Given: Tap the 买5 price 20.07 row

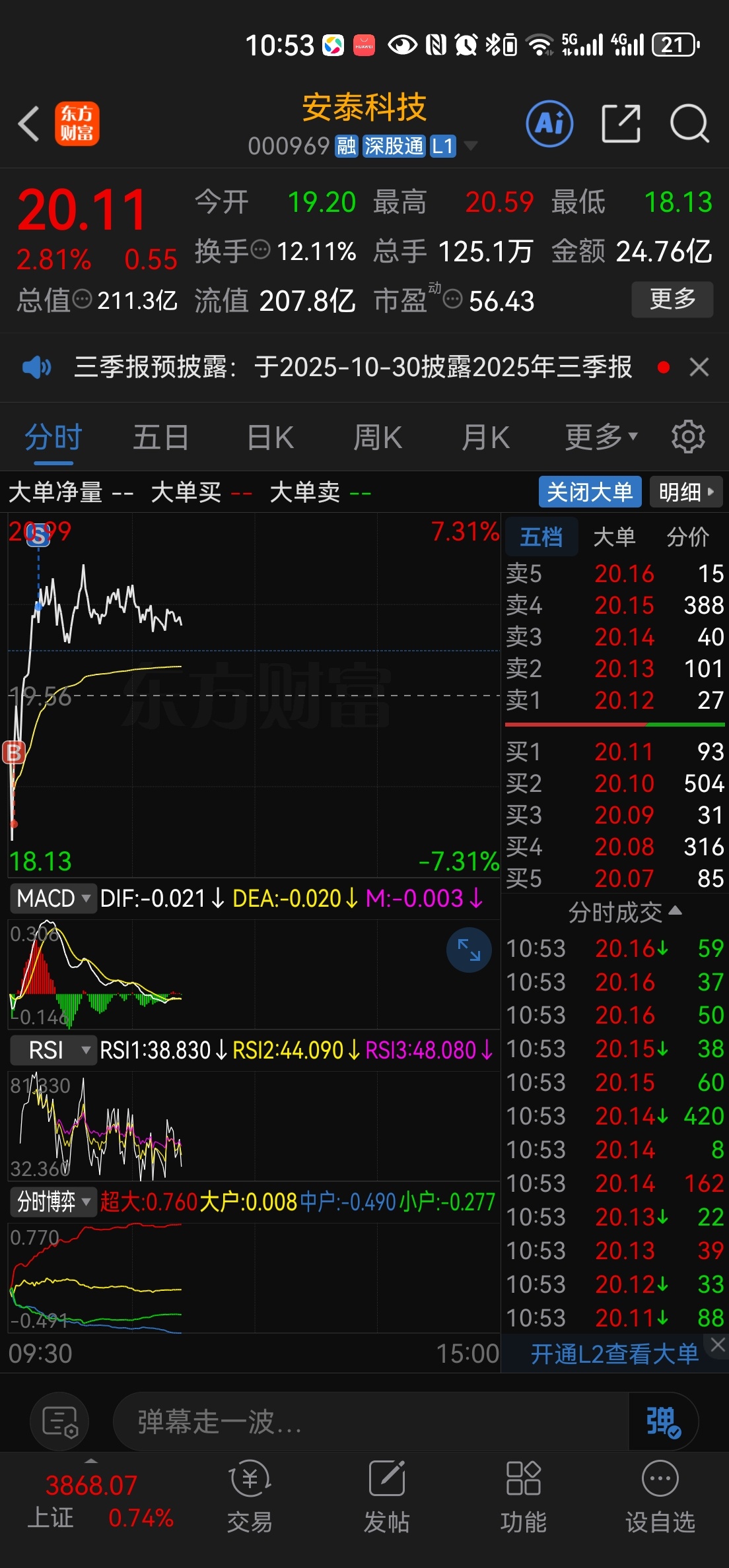Looking at the screenshot, I should (615, 878).
